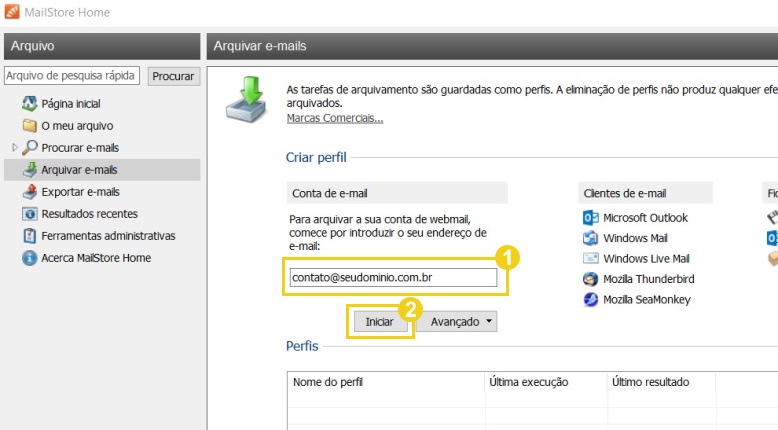Open Acerca MailStore Home

[x=96, y=258]
